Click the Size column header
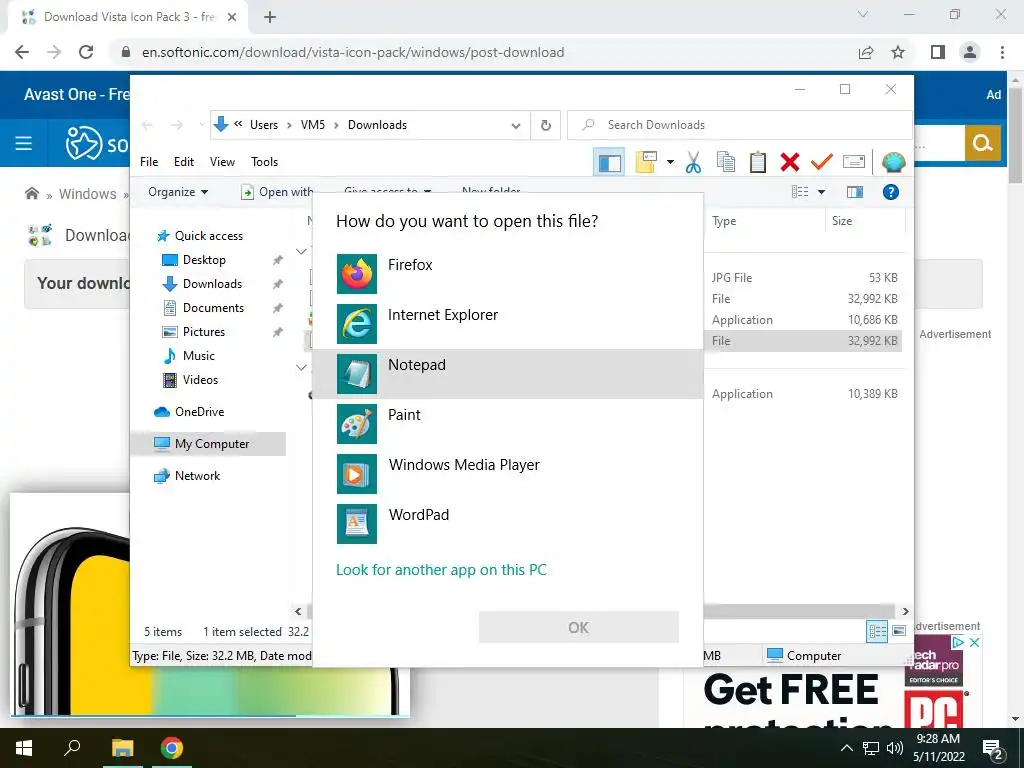This screenshot has height=768, width=1024. (842, 221)
